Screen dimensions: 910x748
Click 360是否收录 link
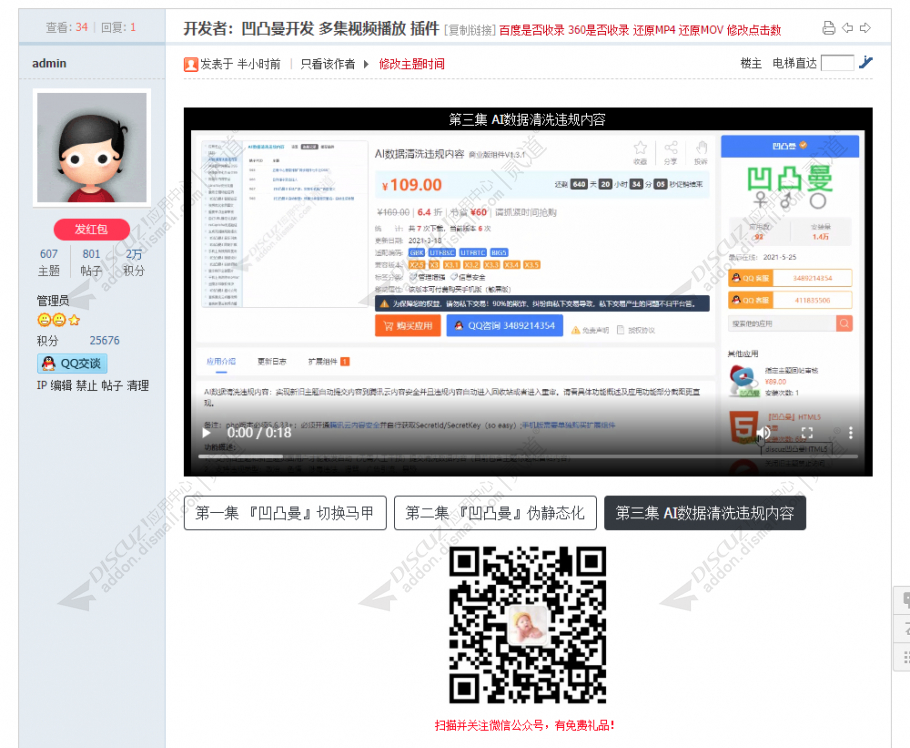598,30
